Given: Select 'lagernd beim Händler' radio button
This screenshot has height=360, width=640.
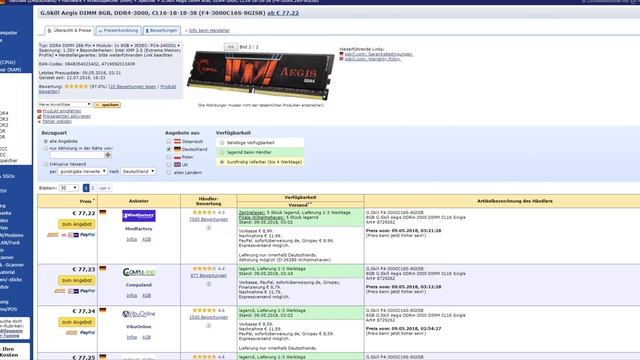Looking at the screenshot, I should pos(222,152).
